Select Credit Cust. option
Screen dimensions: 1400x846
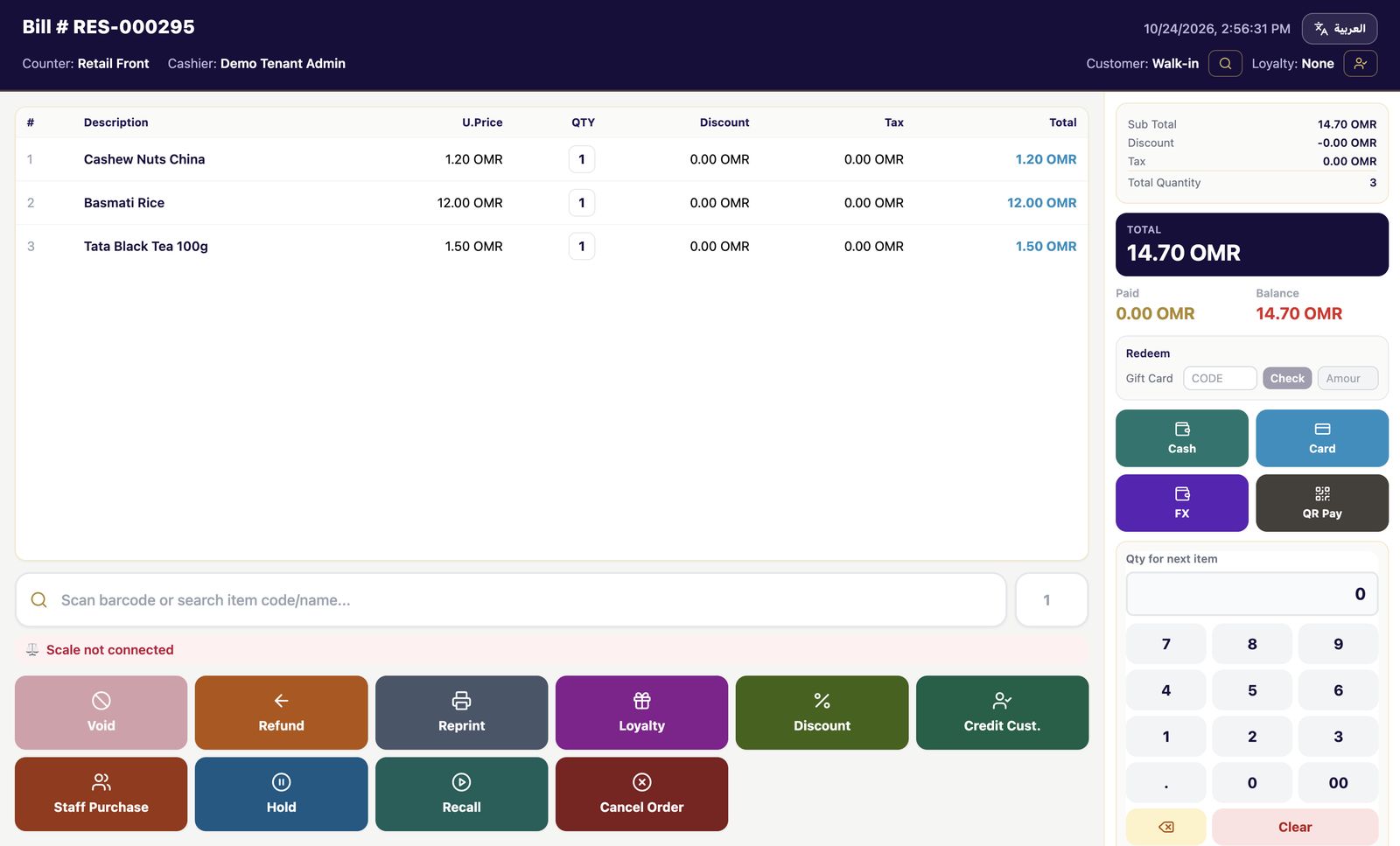point(1002,712)
